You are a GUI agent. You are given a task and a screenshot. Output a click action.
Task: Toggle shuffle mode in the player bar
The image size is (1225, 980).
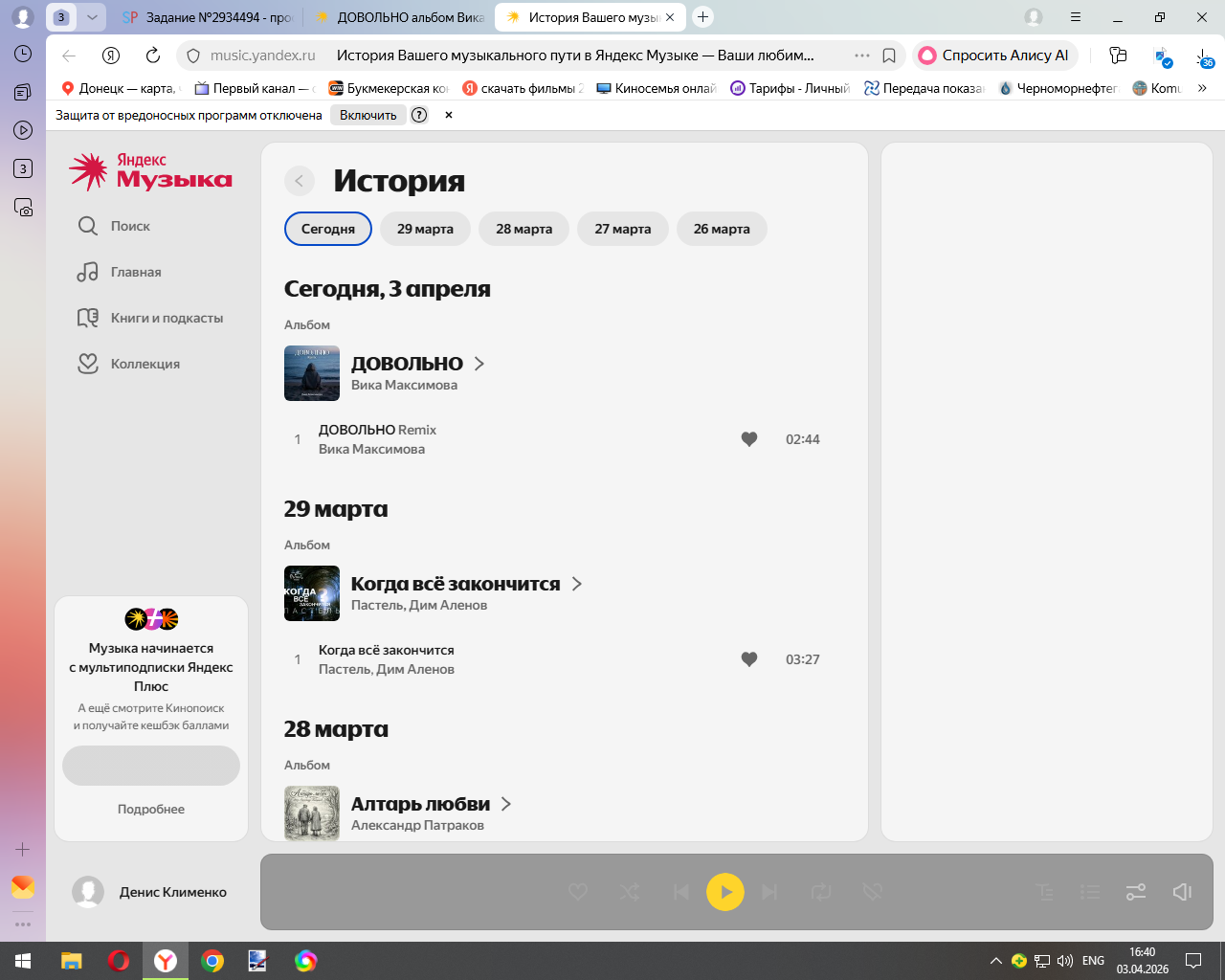click(x=630, y=892)
